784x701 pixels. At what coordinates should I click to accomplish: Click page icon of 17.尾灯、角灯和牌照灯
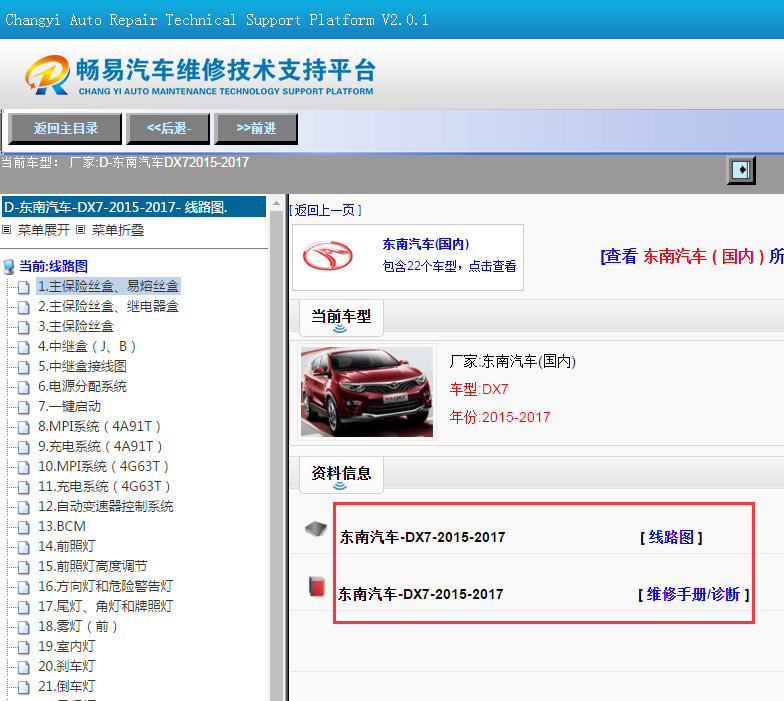click(24, 607)
